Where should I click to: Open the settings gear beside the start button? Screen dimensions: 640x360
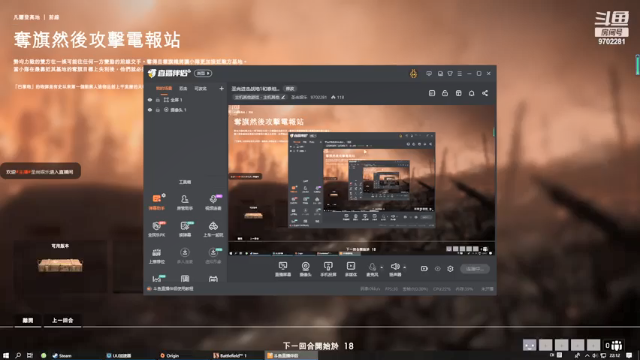click(x=450, y=269)
